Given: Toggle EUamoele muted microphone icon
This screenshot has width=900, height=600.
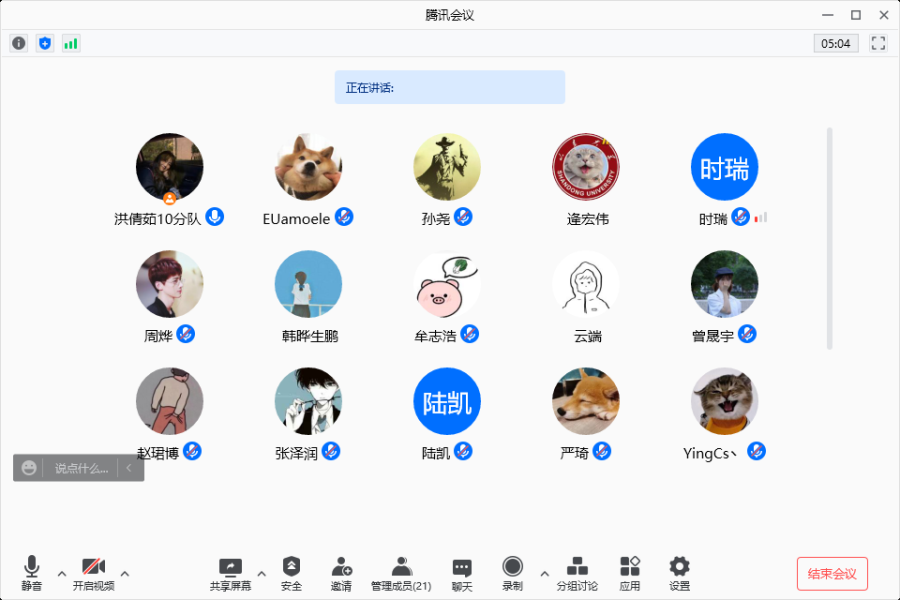Looking at the screenshot, I should coord(344,217).
